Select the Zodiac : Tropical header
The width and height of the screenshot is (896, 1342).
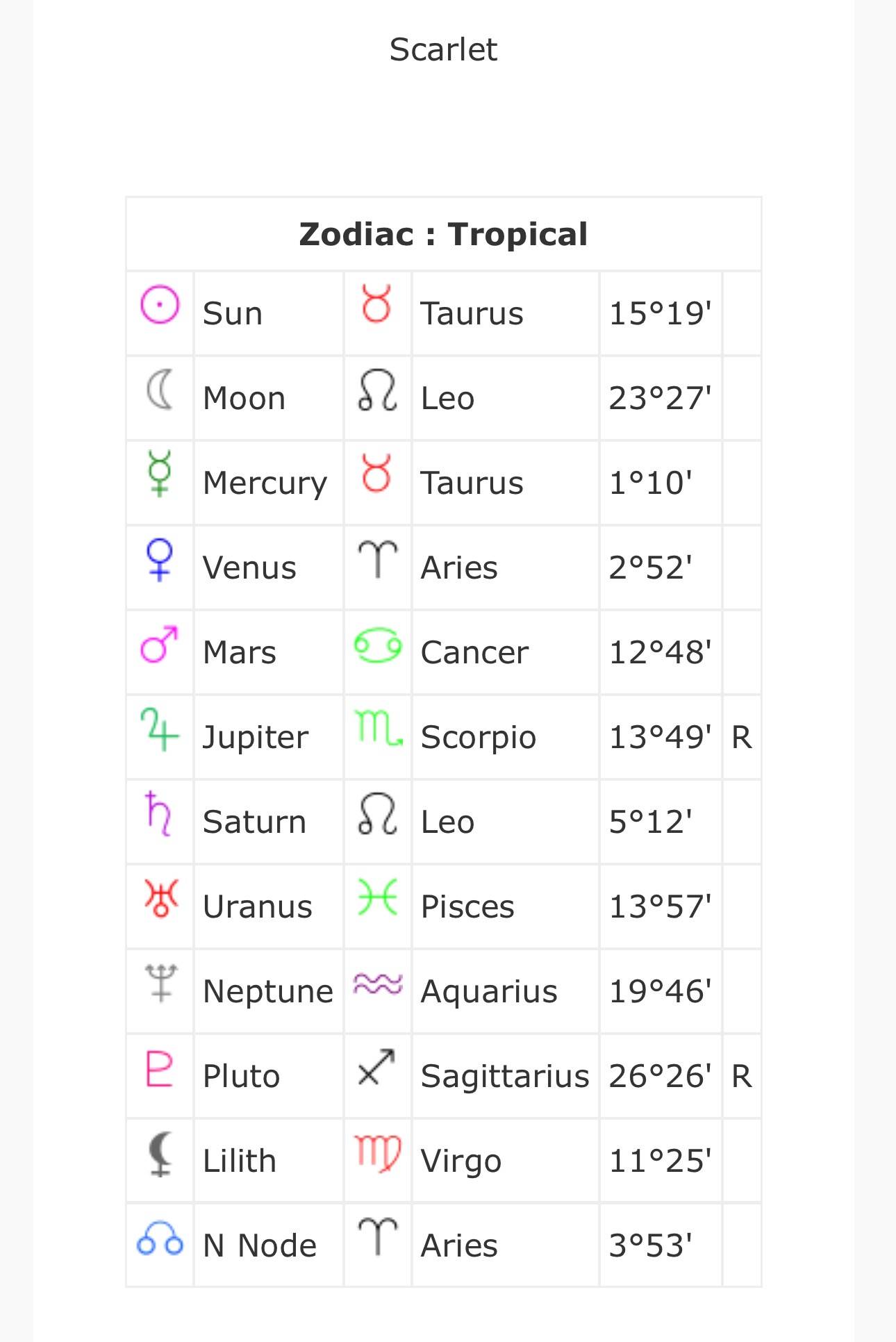[x=443, y=234]
